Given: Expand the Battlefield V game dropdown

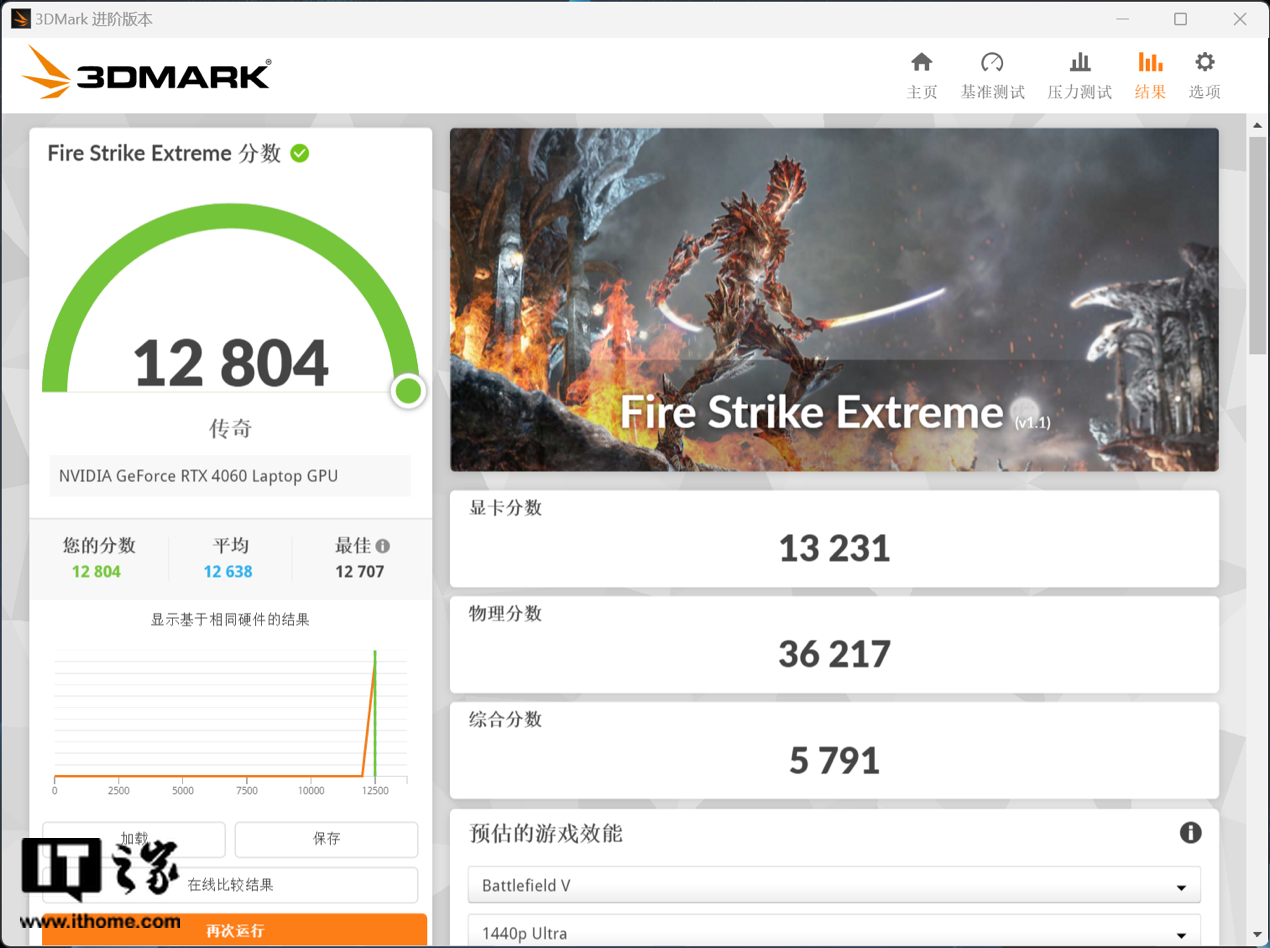Looking at the screenshot, I should 833,885.
